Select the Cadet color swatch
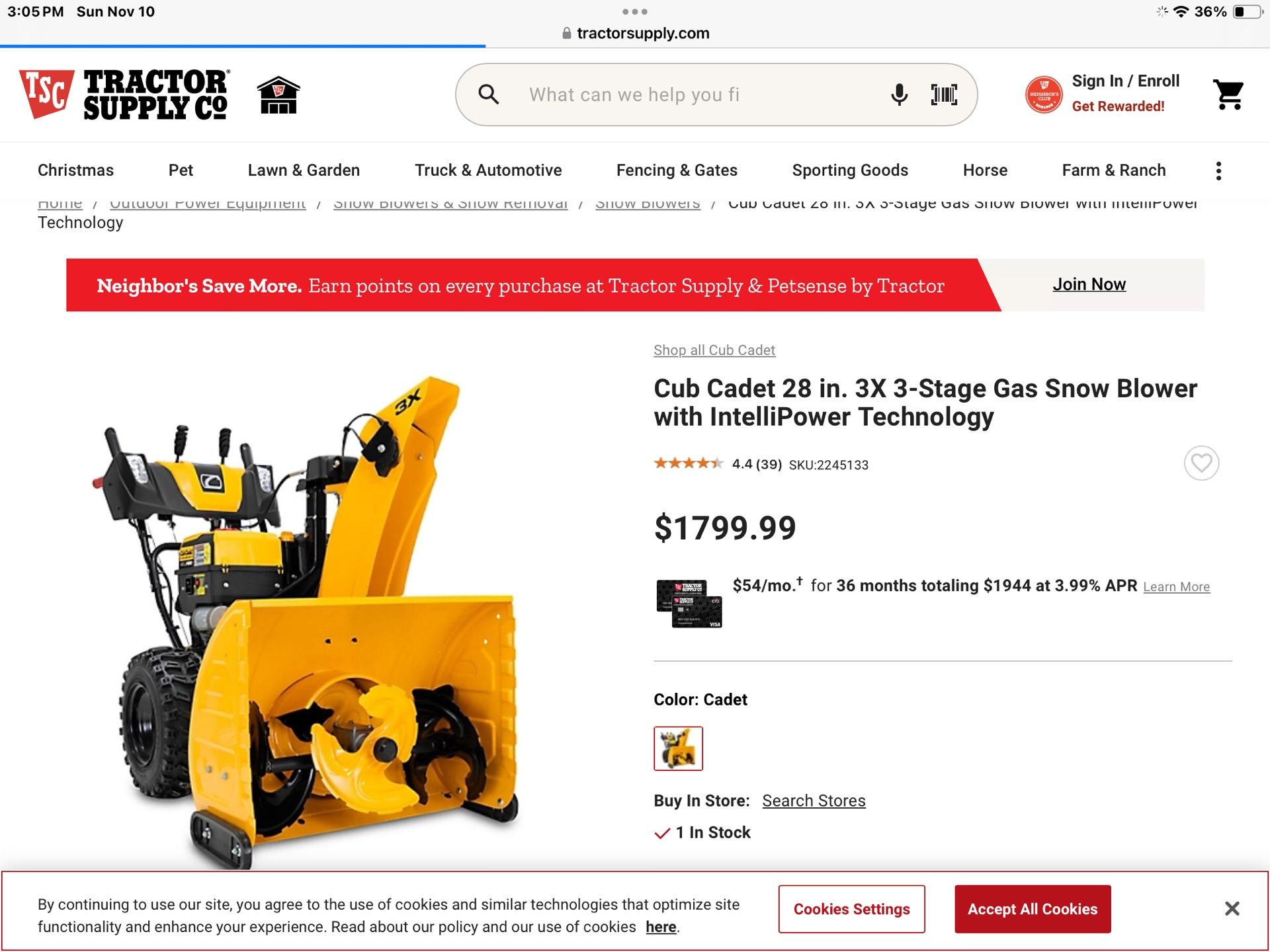This screenshot has width=1270, height=952. pos(678,748)
